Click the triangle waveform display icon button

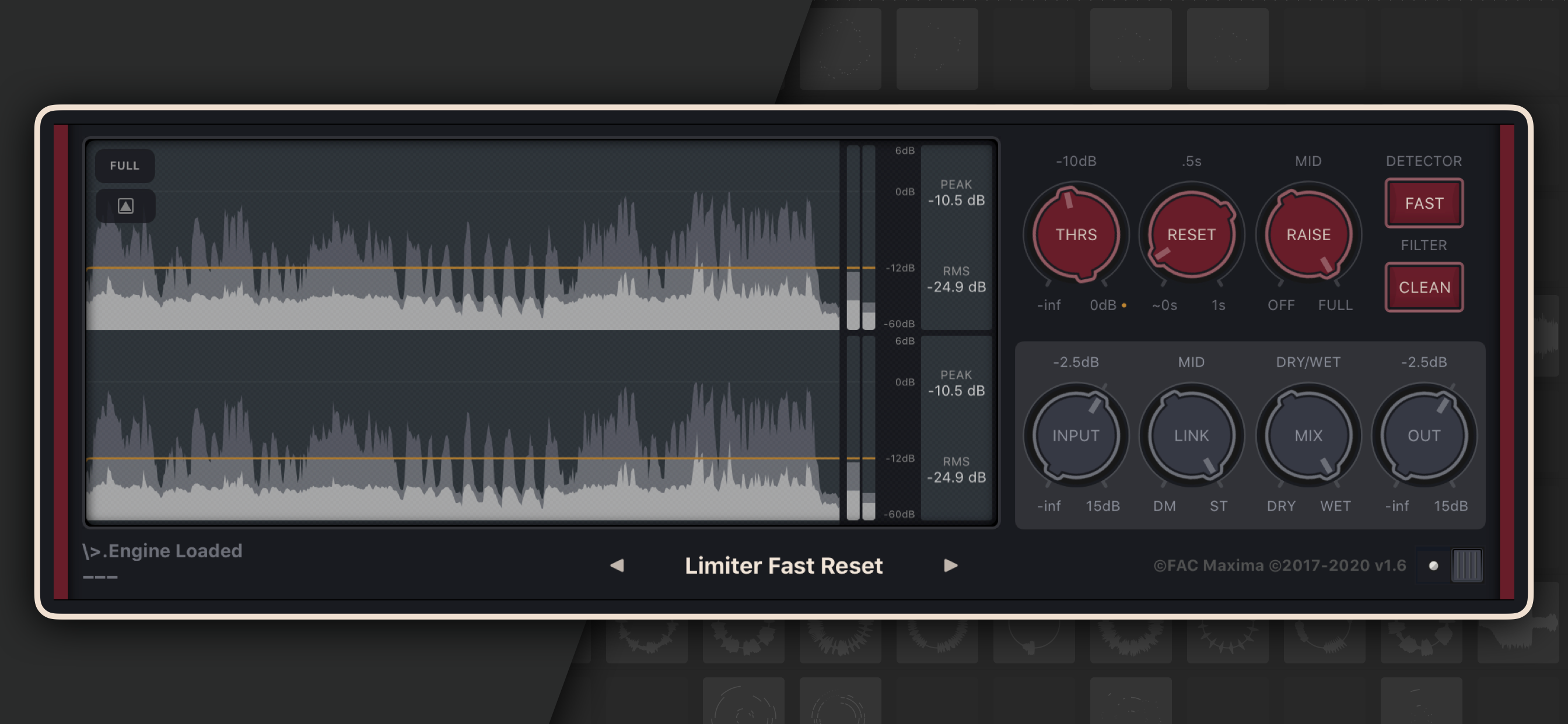(125, 206)
